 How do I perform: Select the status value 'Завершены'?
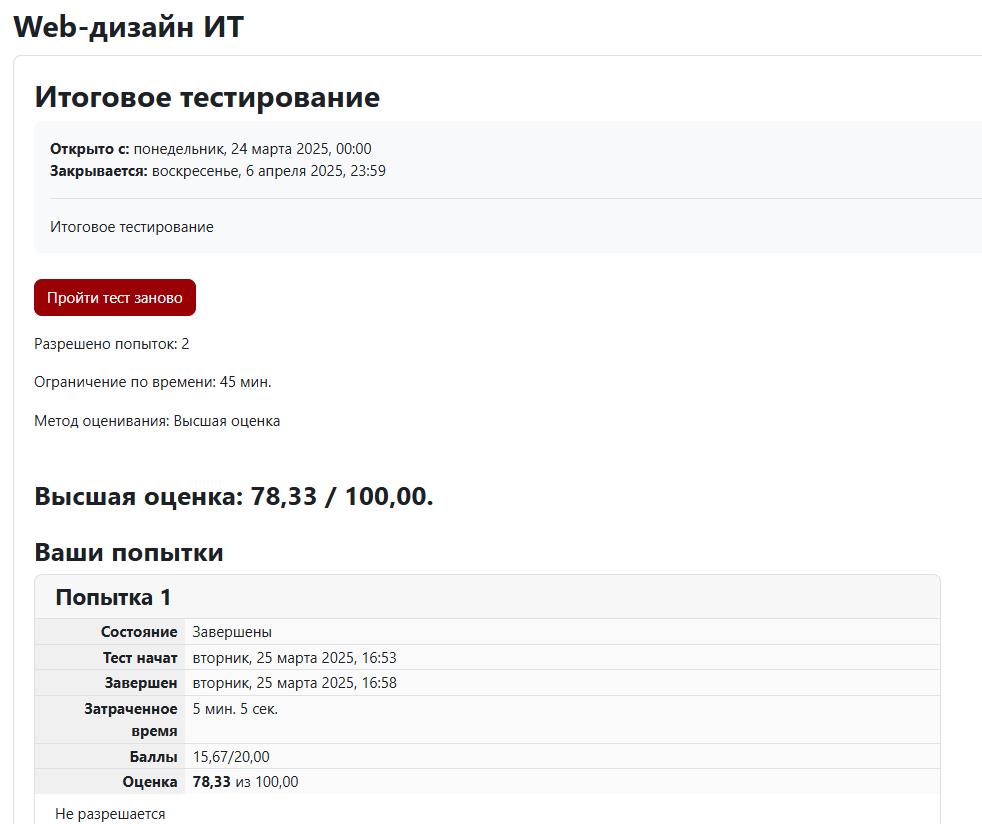point(232,632)
